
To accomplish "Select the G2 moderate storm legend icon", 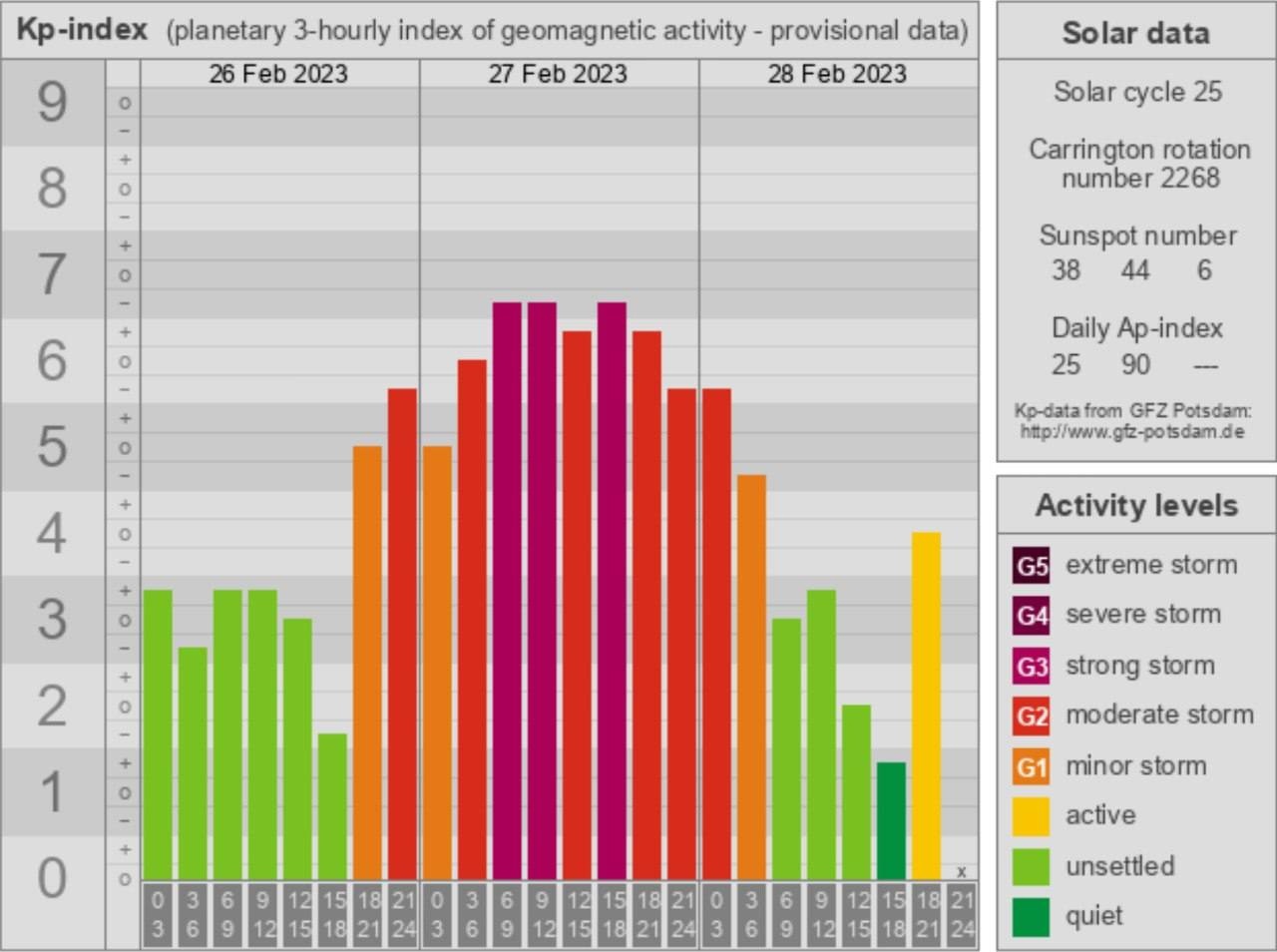I will 1032,715.
